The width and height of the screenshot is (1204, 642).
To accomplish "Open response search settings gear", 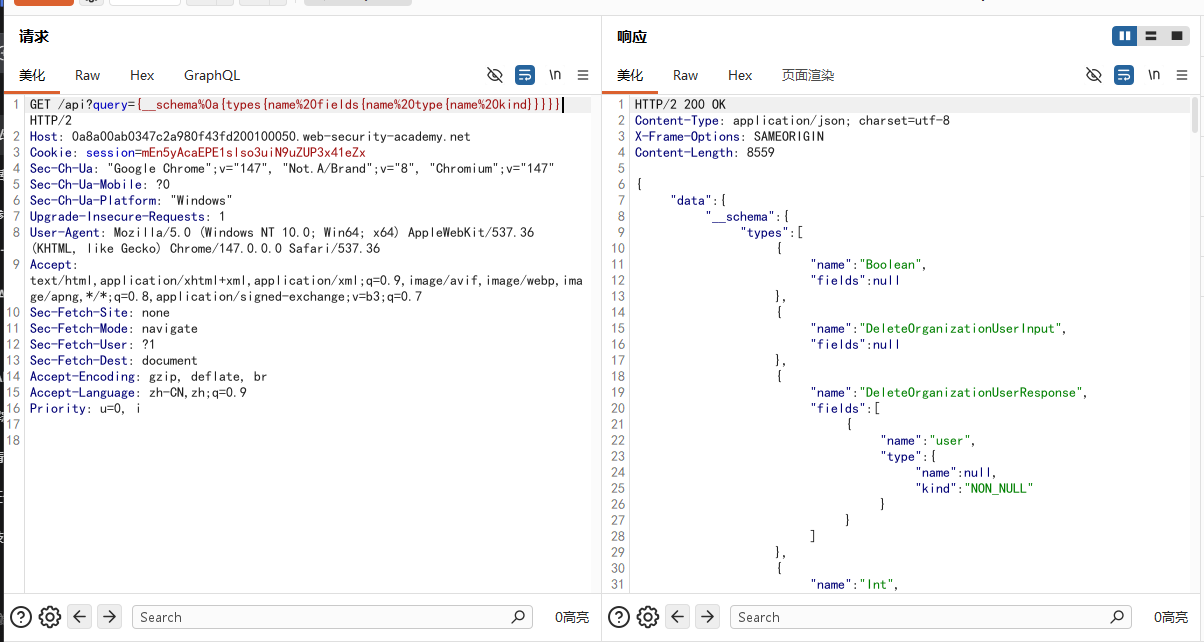I will coord(648,617).
